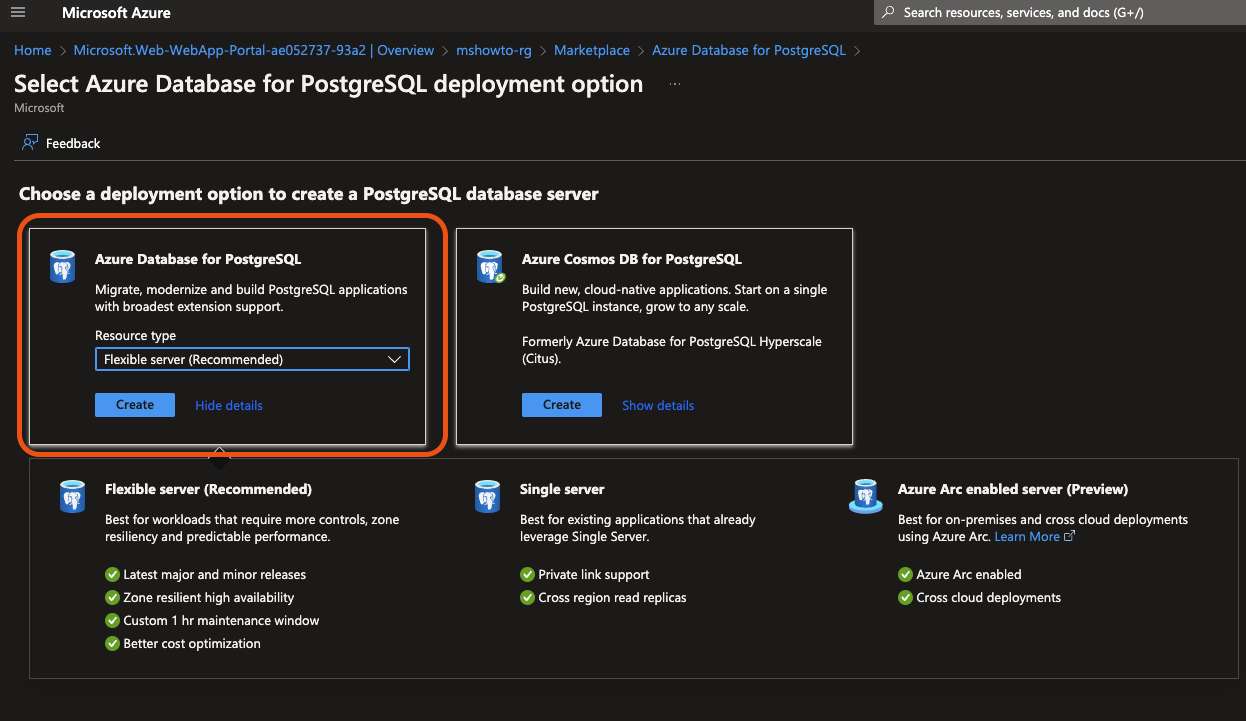Click Hide details on Azure Database card
Viewport: 1246px width, 721px height.
(x=229, y=405)
